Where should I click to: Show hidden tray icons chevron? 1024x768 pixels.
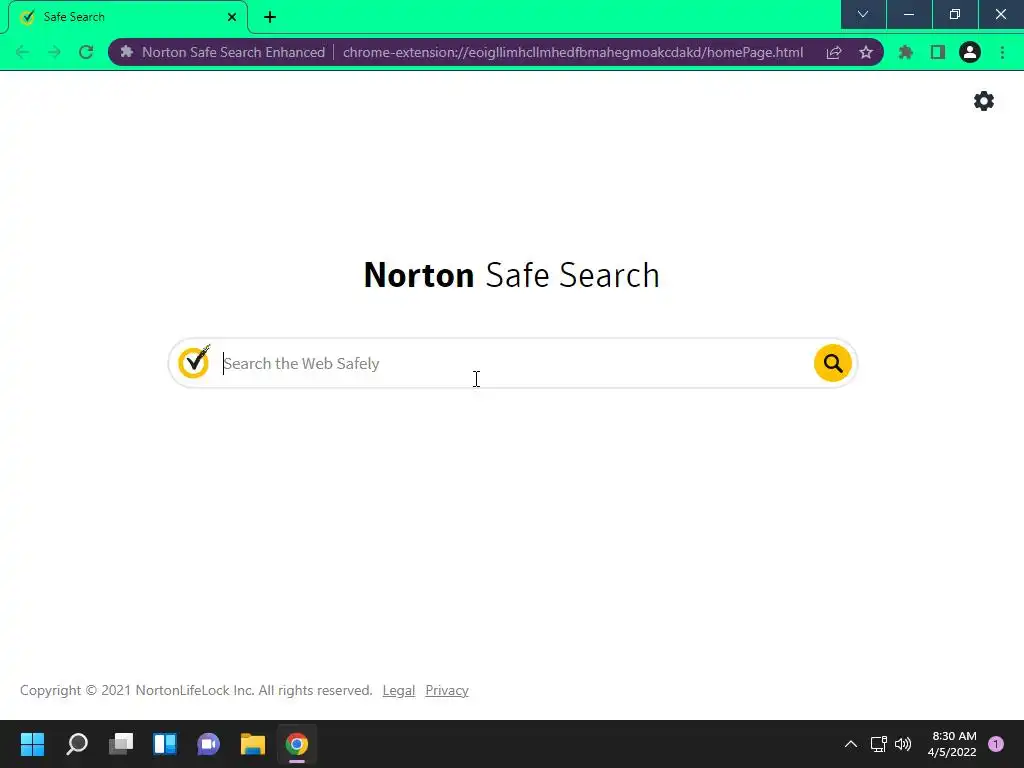[851, 744]
